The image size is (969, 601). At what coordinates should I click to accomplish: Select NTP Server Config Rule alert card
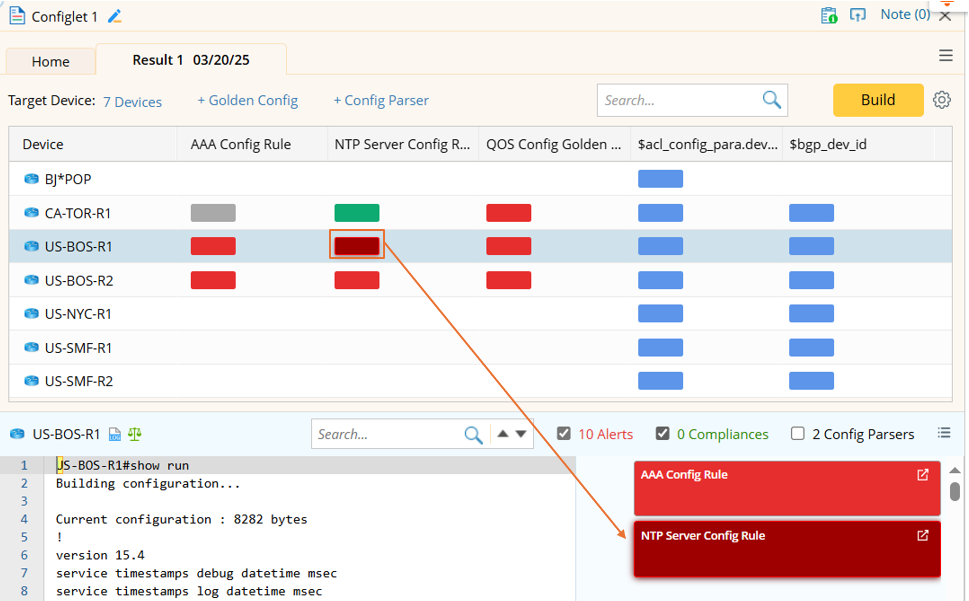coord(787,549)
